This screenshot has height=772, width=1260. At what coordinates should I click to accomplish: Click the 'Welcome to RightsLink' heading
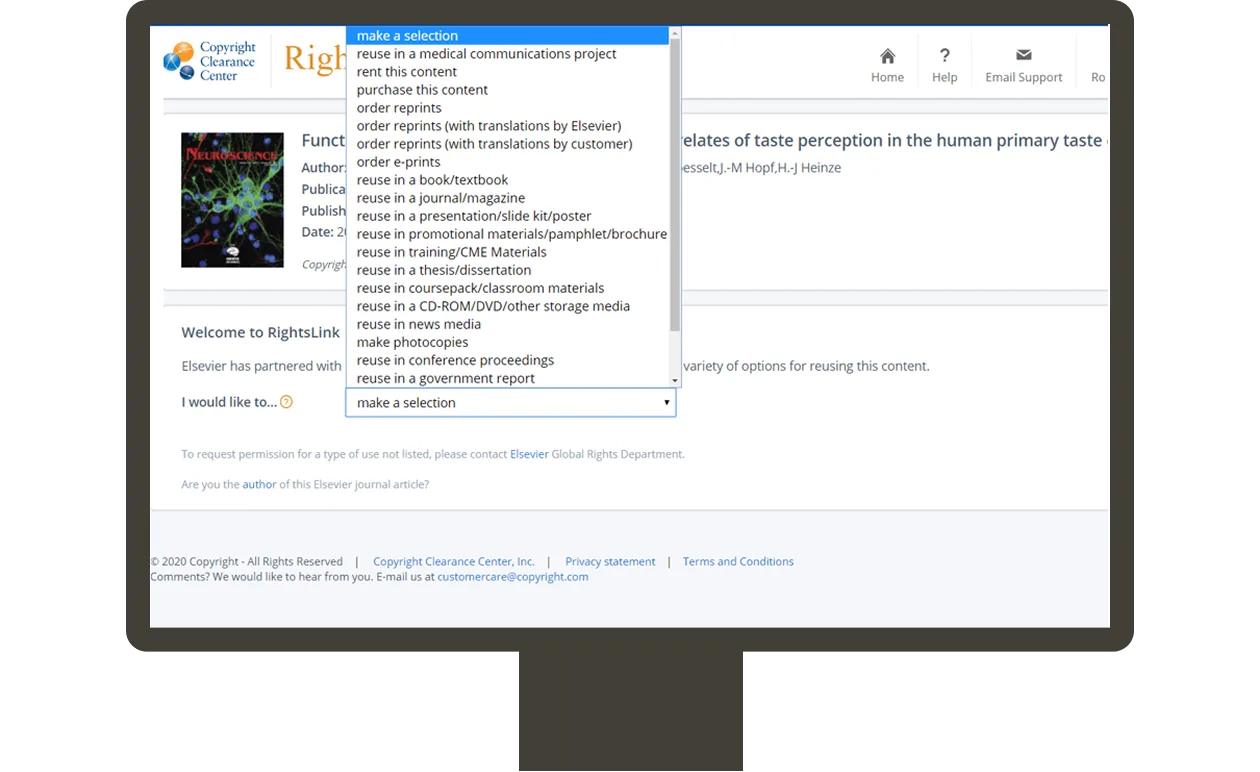coord(261,333)
